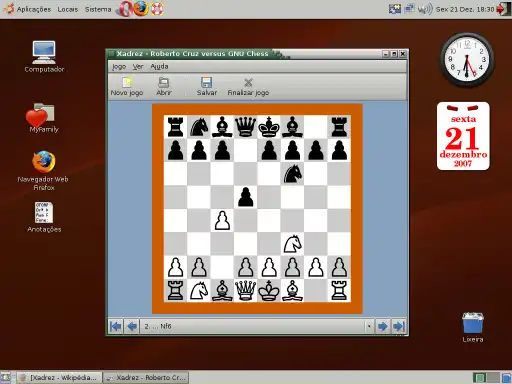
Task: Open the Ver menu
Action: tap(138, 66)
